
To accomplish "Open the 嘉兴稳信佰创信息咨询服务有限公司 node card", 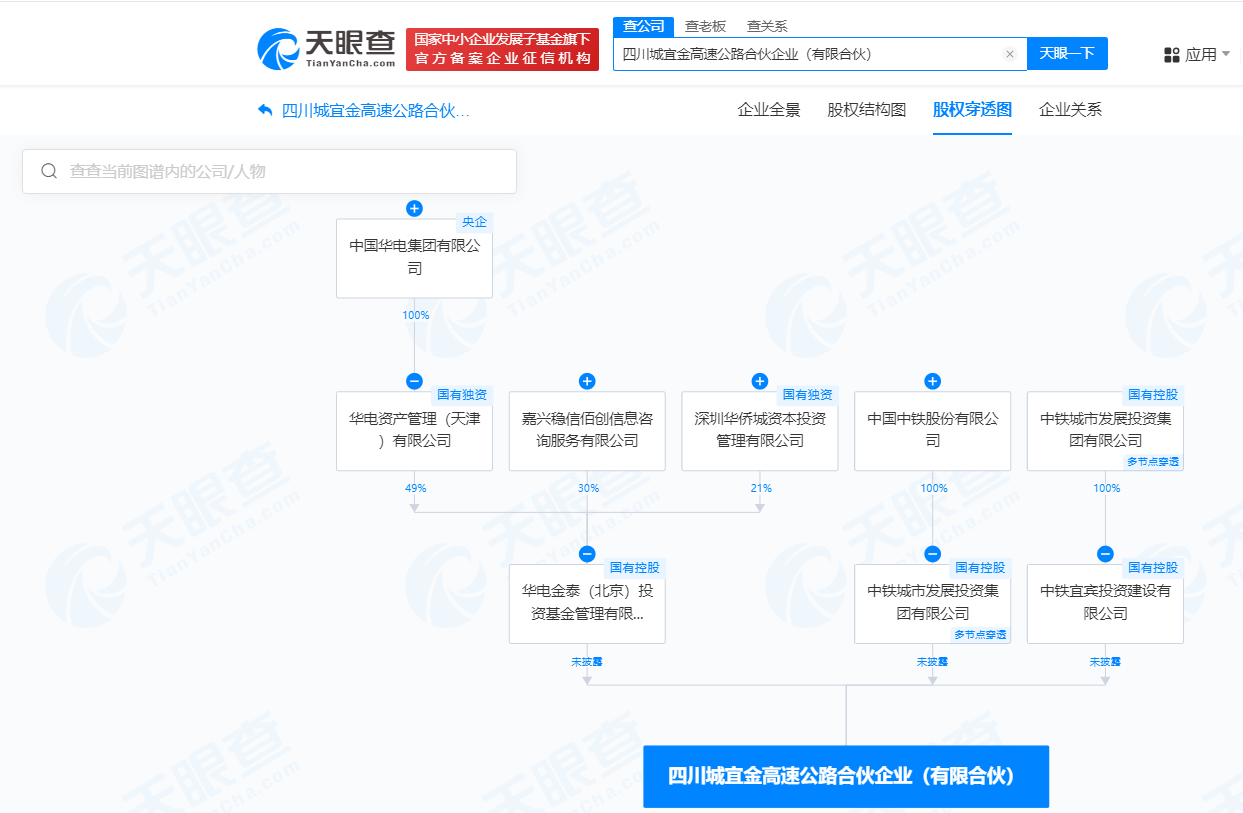I will point(587,431).
